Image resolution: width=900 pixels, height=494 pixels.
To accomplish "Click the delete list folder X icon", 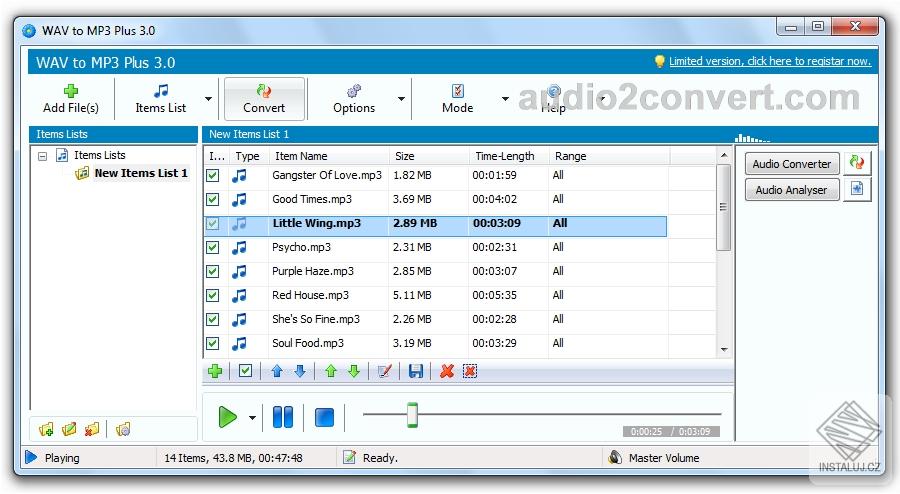I will [x=92, y=429].
